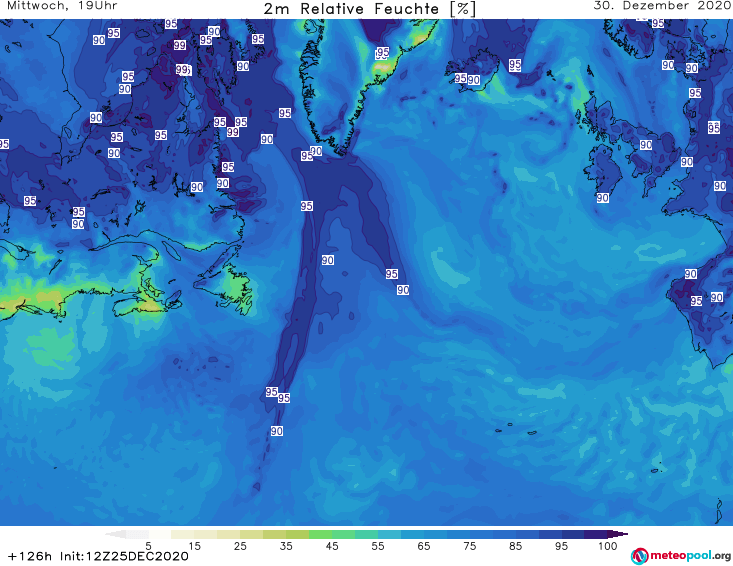This screenshot has height=566, width=733.
Task: Click the meteopool circular logo icon
Action: click(640, 556)
